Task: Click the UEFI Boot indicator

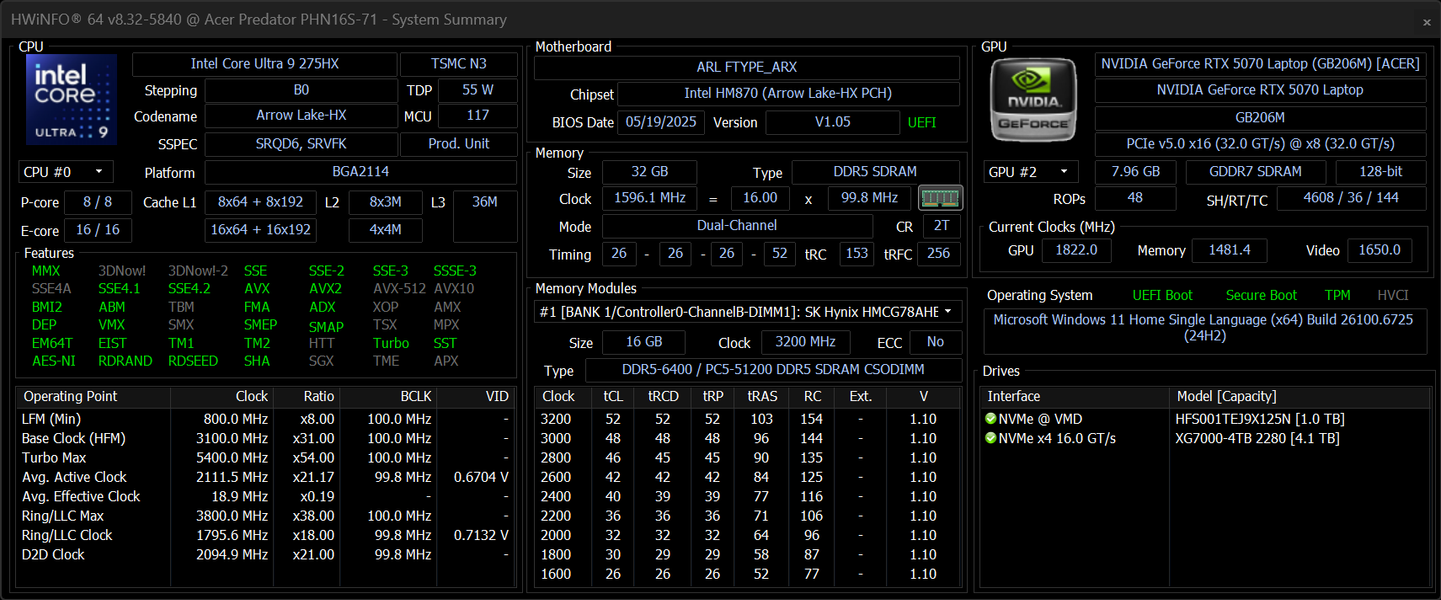Action: [1162, 295]
